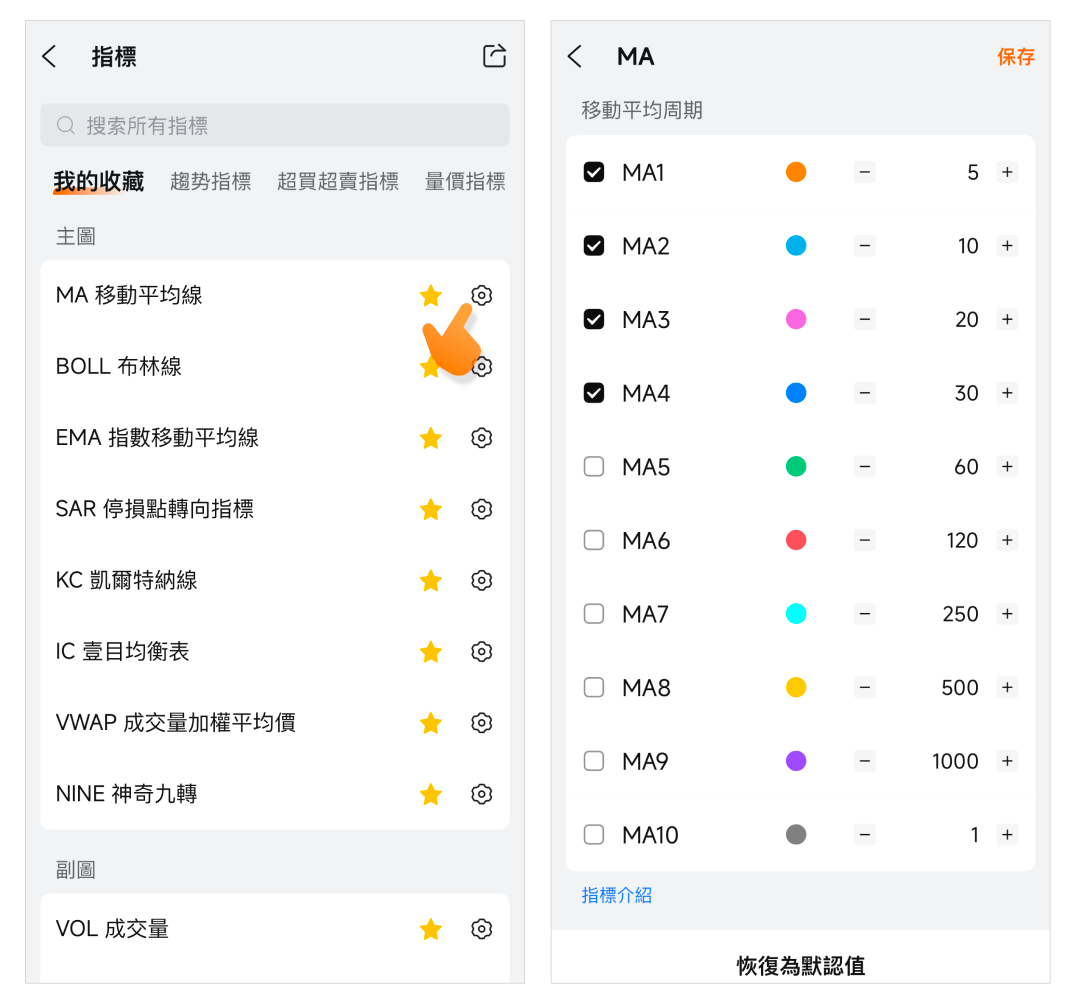Click the orange MA1 color swatch
This screenshot has height=1004, width=1076.
pyautogui.click(x=796, y=172)
